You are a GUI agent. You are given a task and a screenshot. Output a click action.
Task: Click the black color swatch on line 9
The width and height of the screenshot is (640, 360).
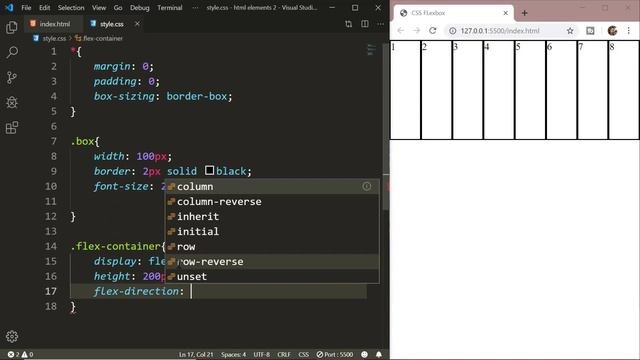pos(209,171)
